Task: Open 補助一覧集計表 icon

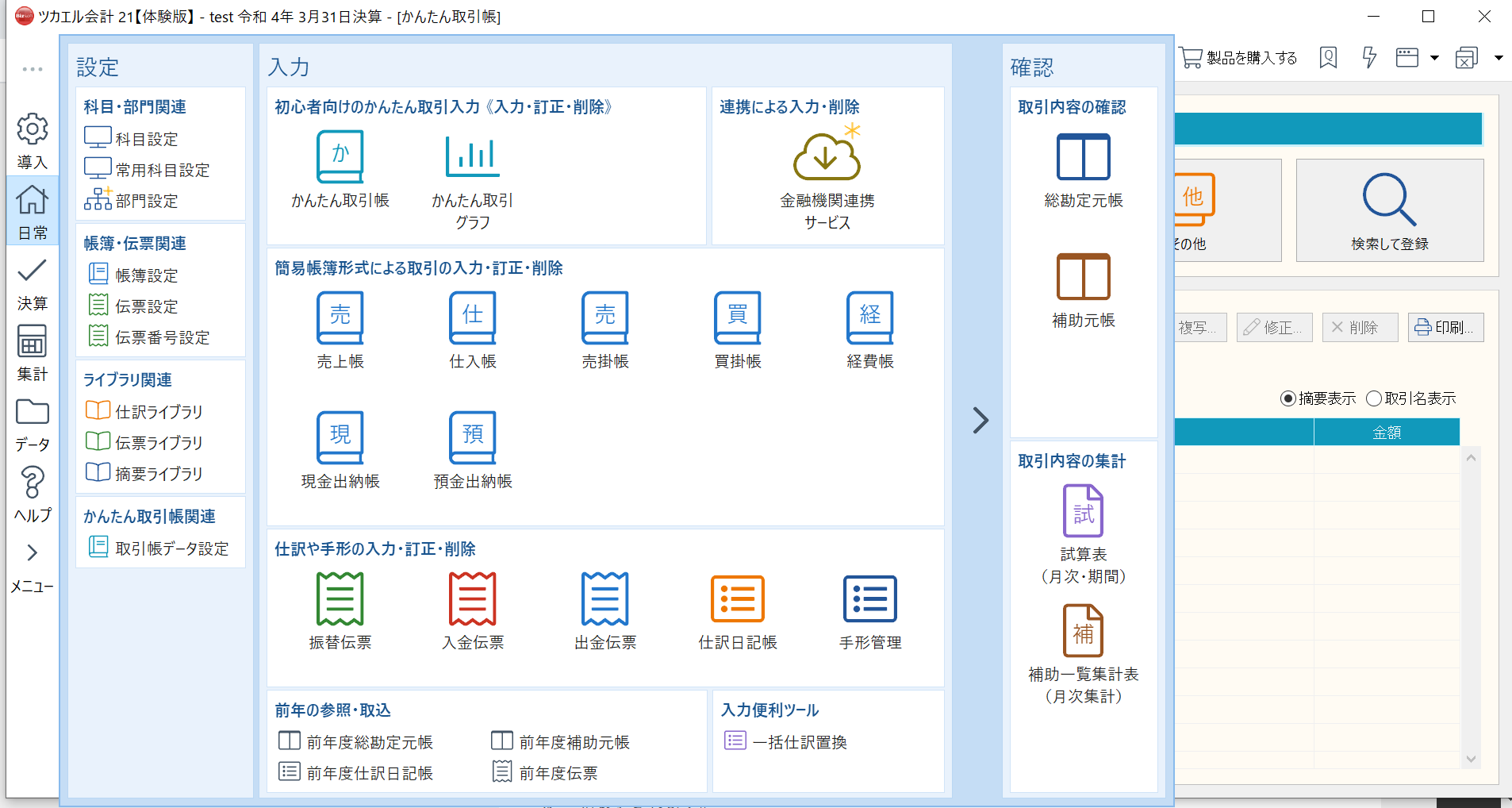Action: (x=1084, y=631)
